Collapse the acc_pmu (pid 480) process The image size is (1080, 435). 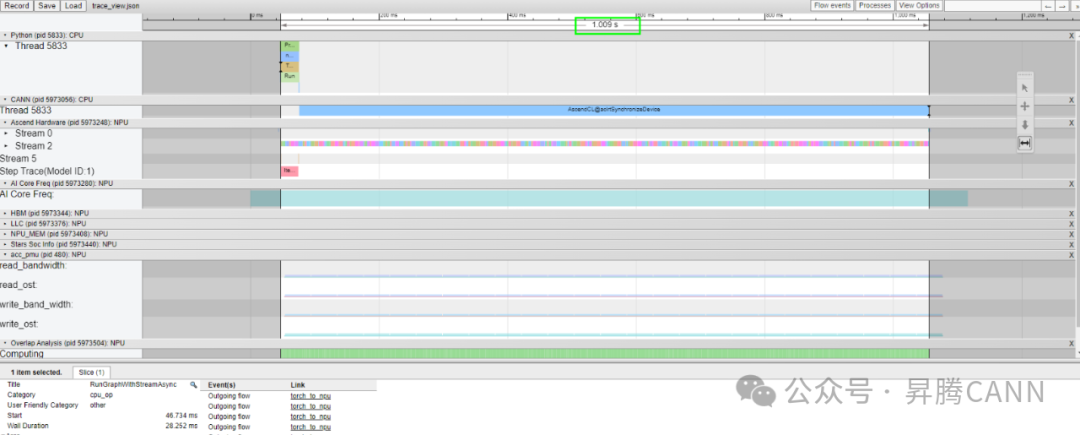coord(6,255)
